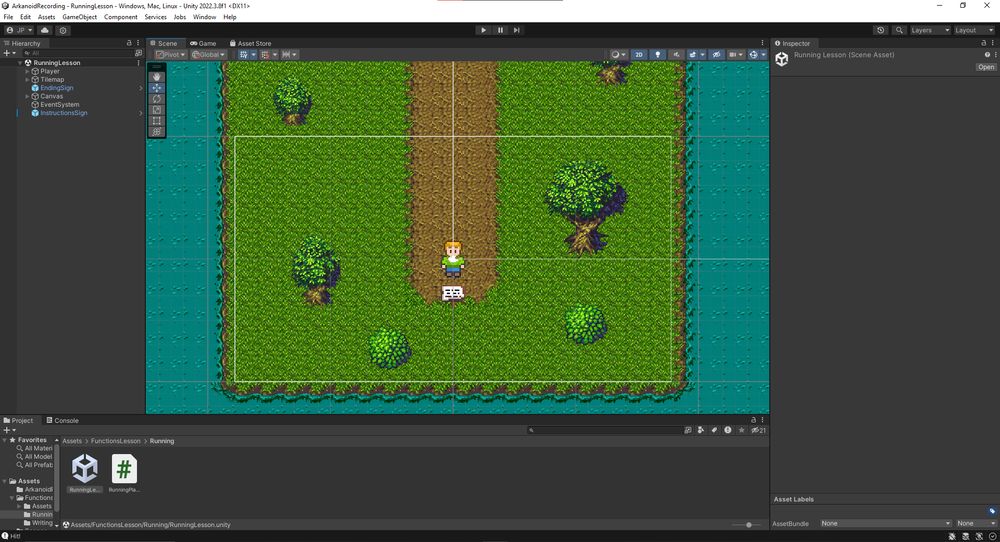Select the Transform tool
This screenshot has height=542, width=1000.
click(156, 131)
